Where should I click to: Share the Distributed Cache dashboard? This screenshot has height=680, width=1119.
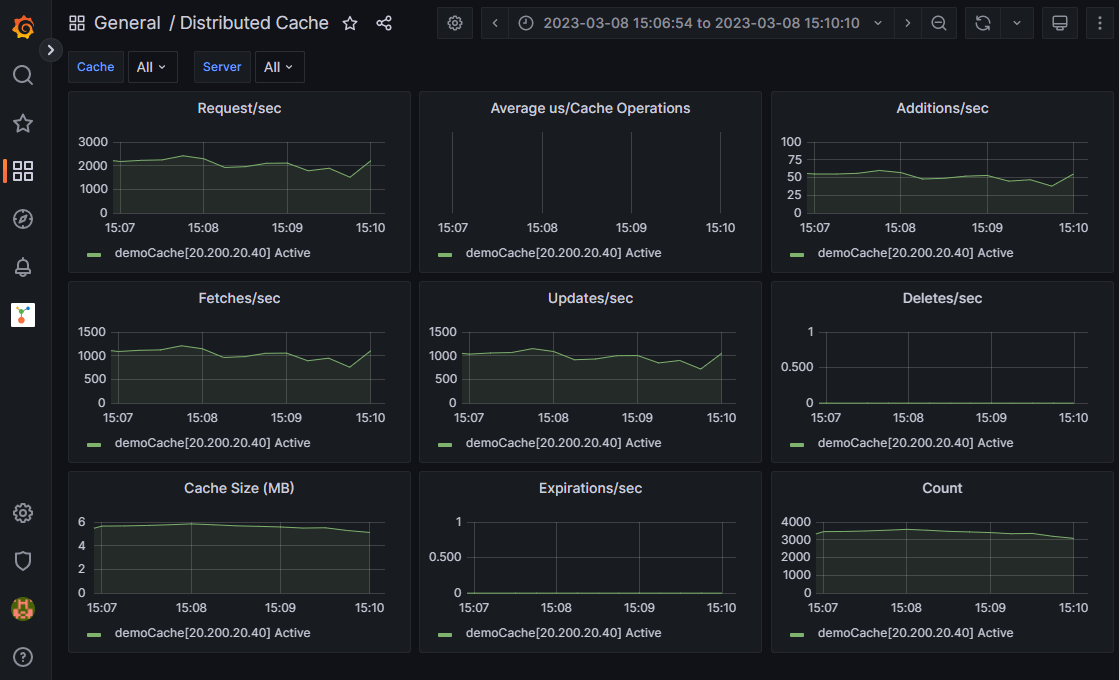[x=384, y=22]
